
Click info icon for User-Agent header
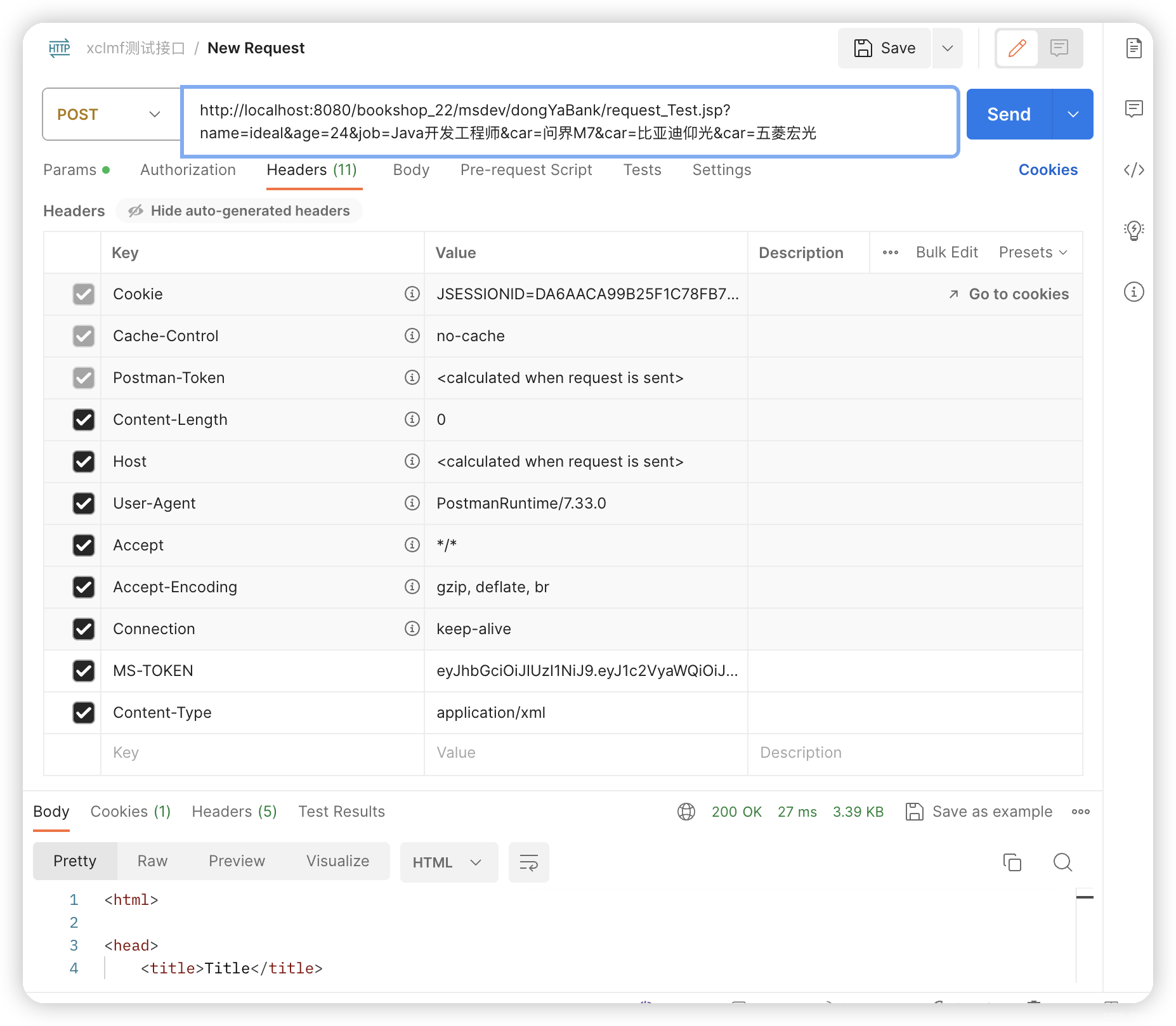point(412,503)
